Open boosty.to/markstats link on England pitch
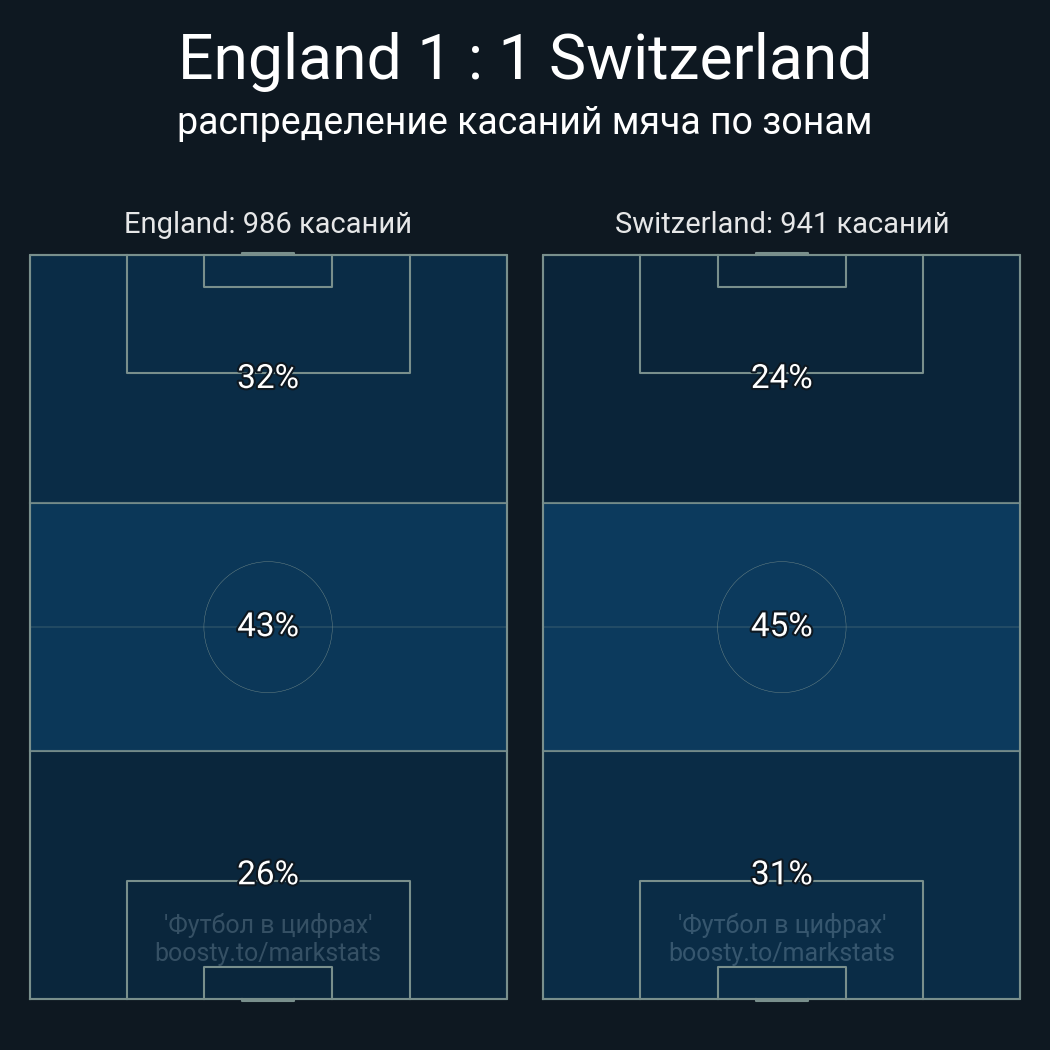 point(268,952)
